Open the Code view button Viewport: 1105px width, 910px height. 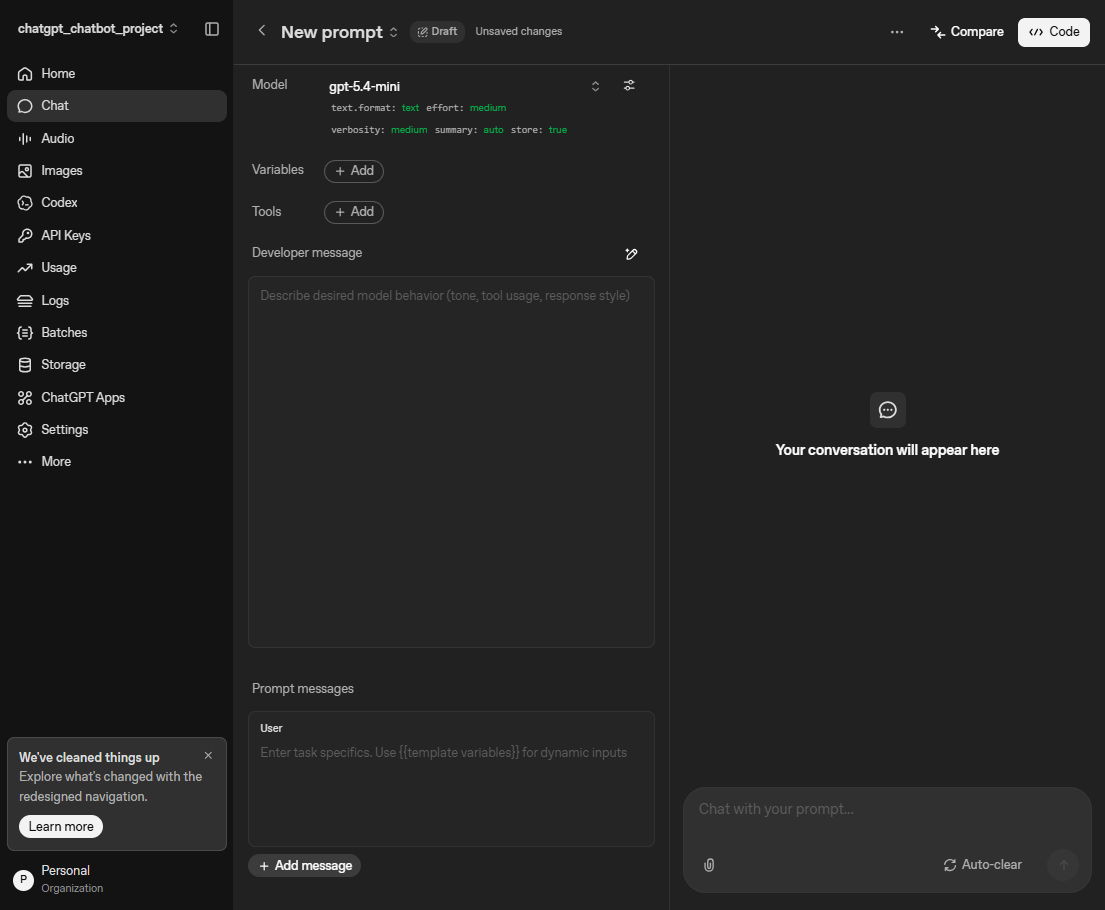pos(1054,32)
